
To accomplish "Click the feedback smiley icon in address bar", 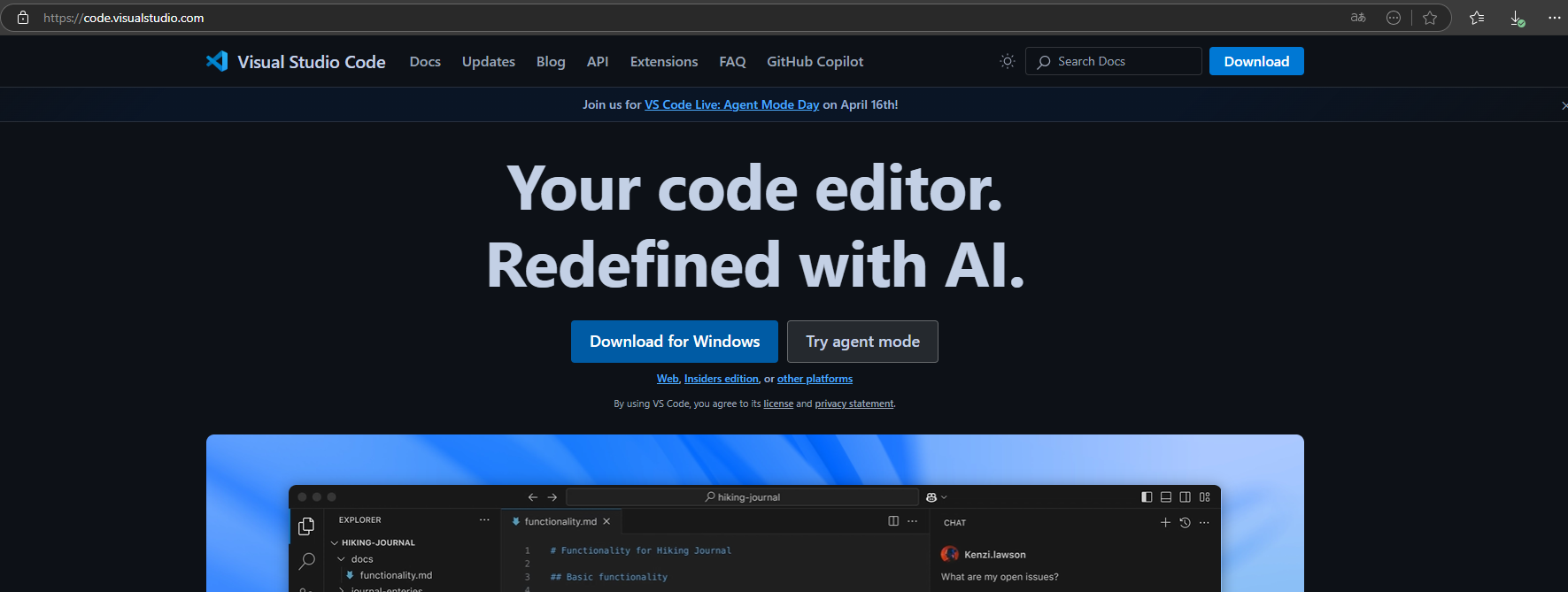I will 1394,18.
